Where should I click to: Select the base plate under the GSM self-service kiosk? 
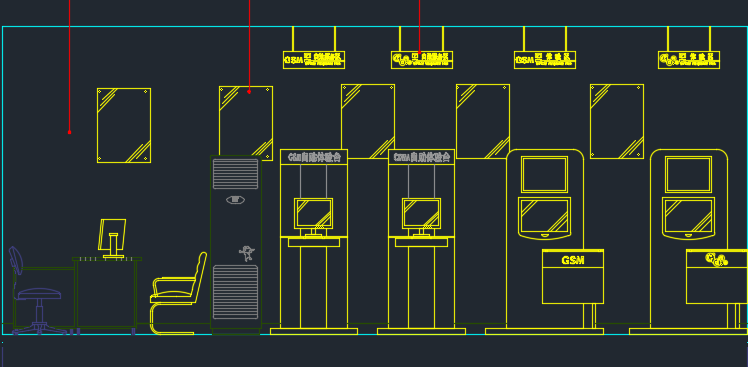[x=314, y=331]
